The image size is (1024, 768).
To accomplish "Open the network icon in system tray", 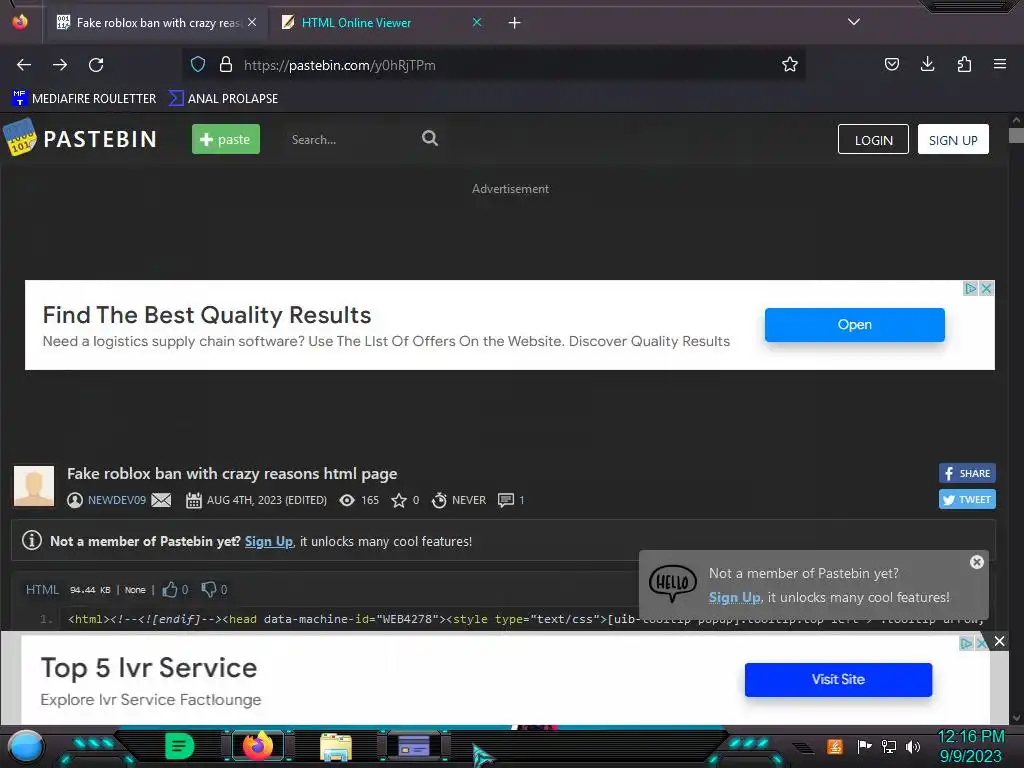I will (888, 746).
